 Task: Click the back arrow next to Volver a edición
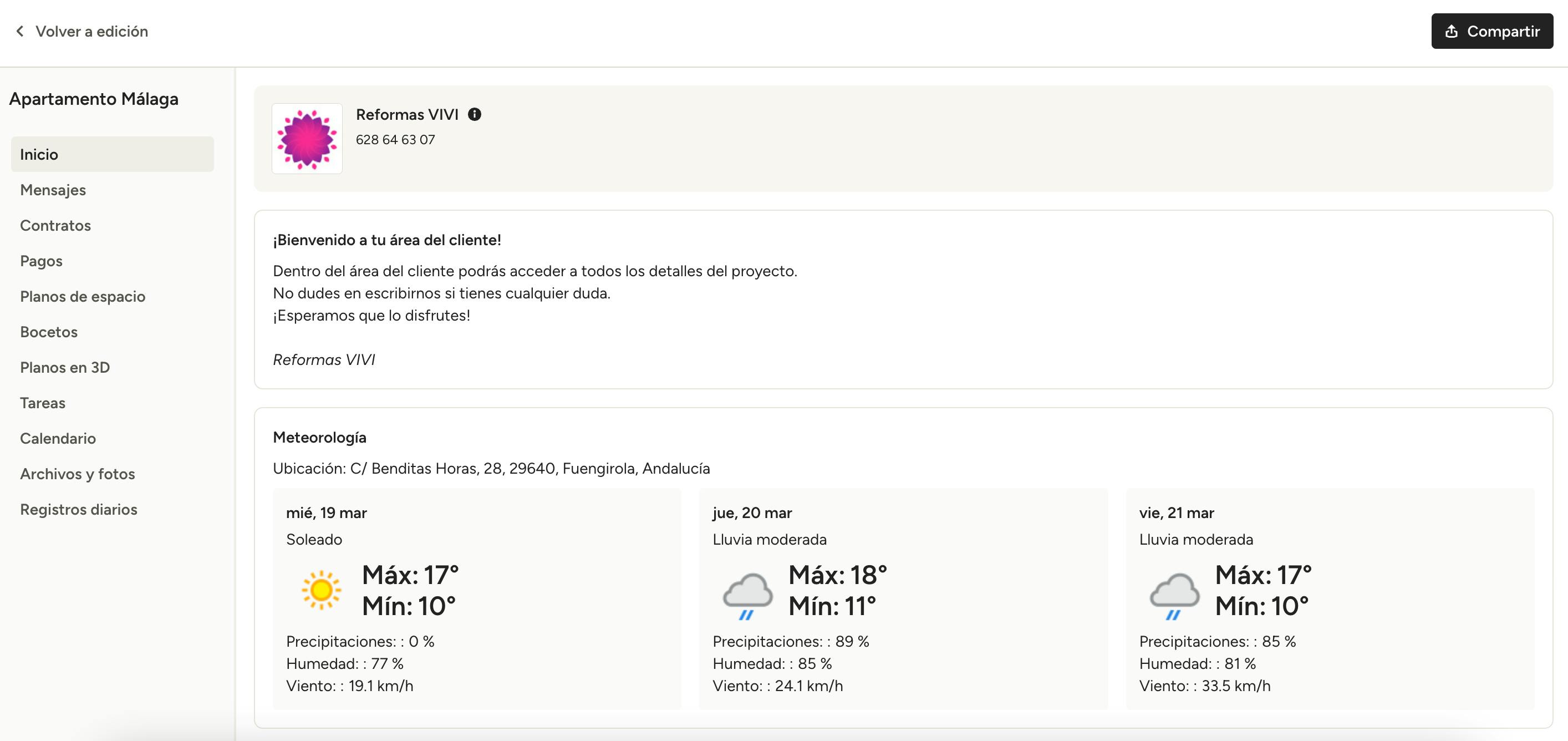point(20,31)
